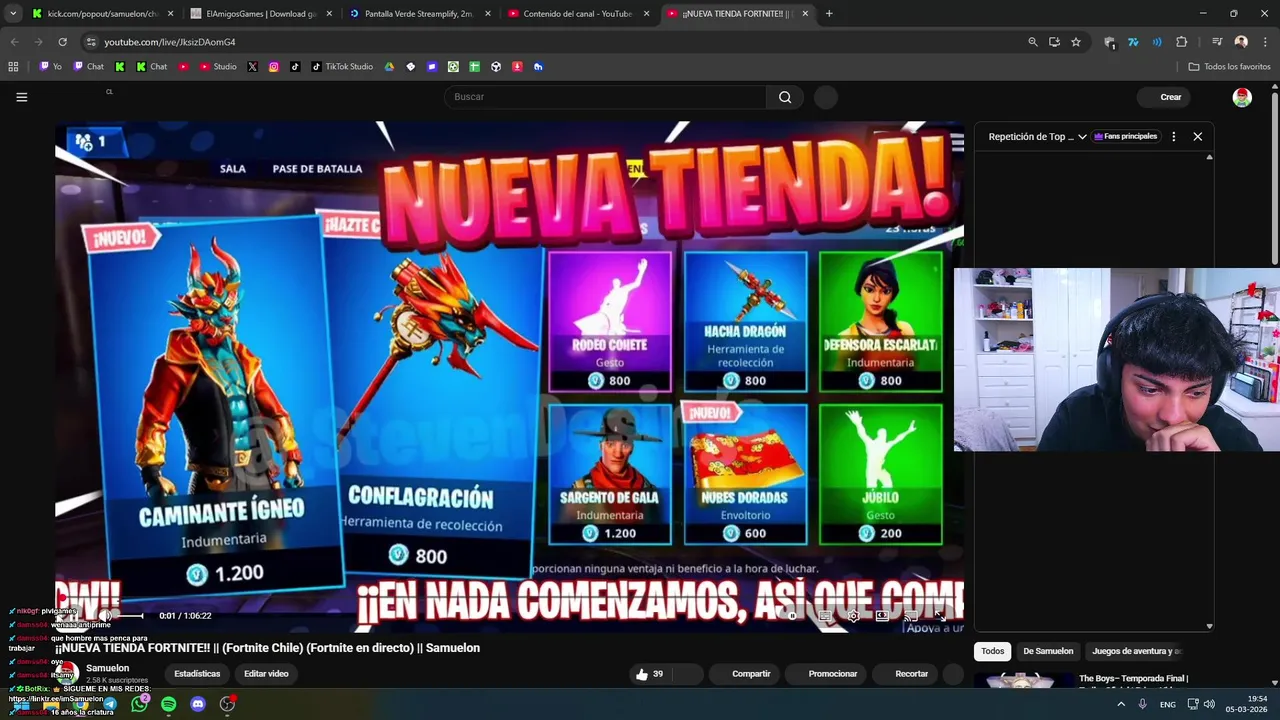Click the Fans principales badge
Image resolution: width=1280 pixels, height=720 pixels.
[x=1125, y=136]
